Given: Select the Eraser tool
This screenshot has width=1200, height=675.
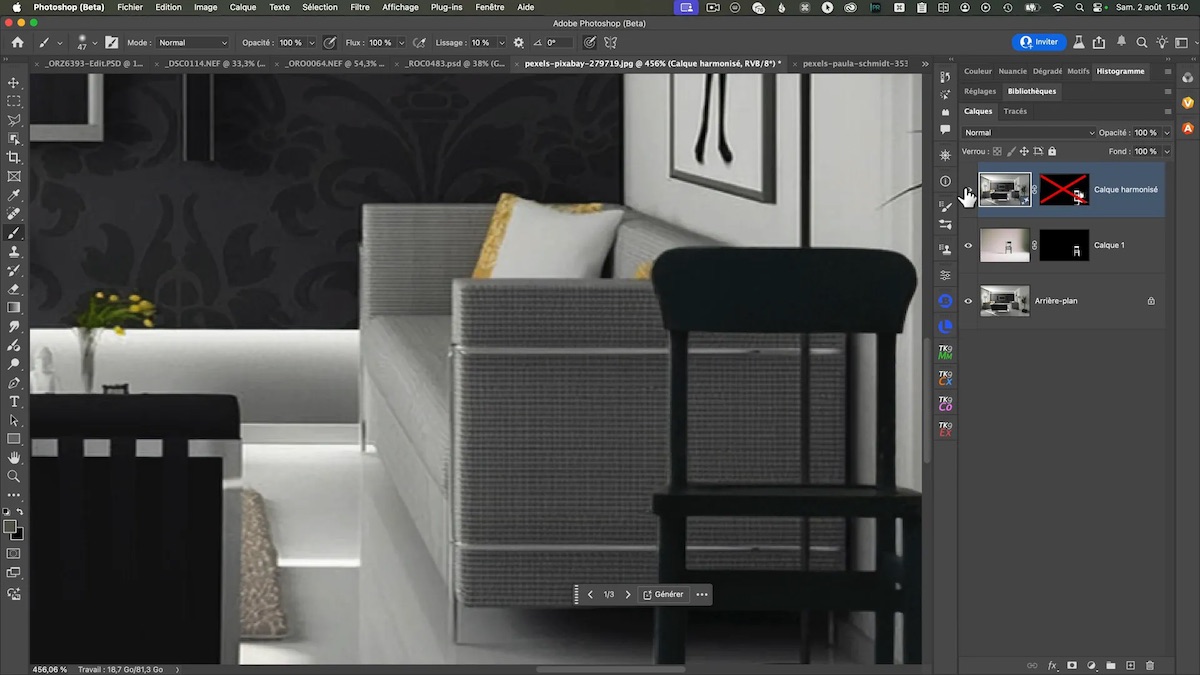Looking at the screenshot, I should (x=14, y=289).
